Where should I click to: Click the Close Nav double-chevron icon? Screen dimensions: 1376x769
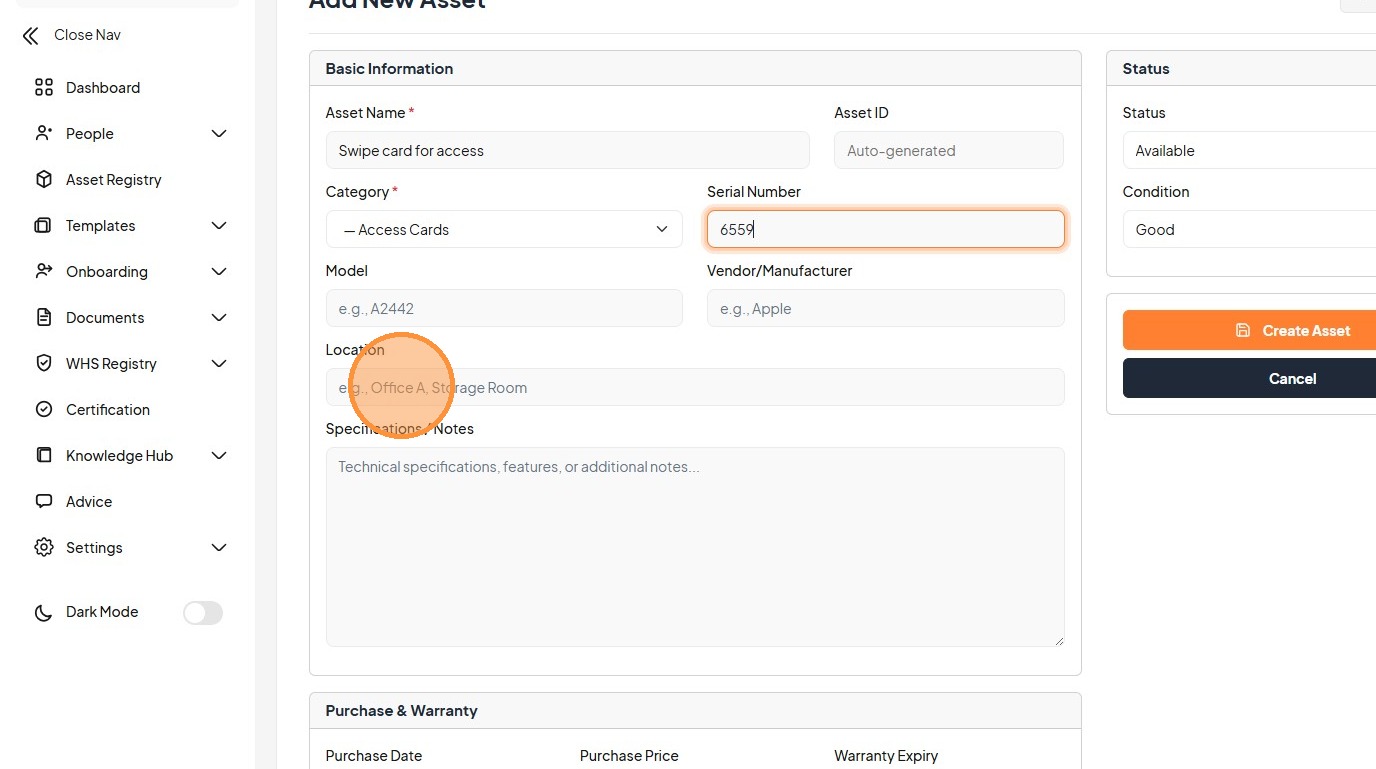(30, 36)
